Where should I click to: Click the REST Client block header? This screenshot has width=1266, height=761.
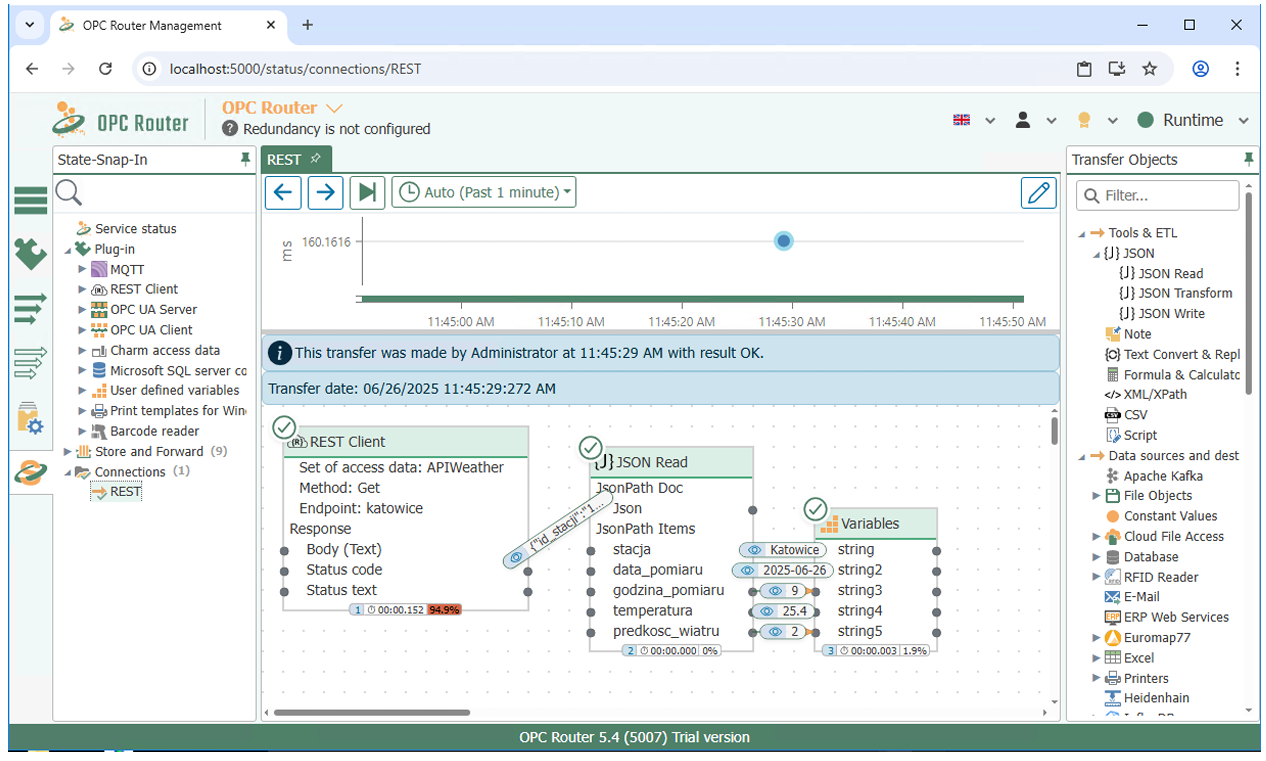tap(405, 441)
